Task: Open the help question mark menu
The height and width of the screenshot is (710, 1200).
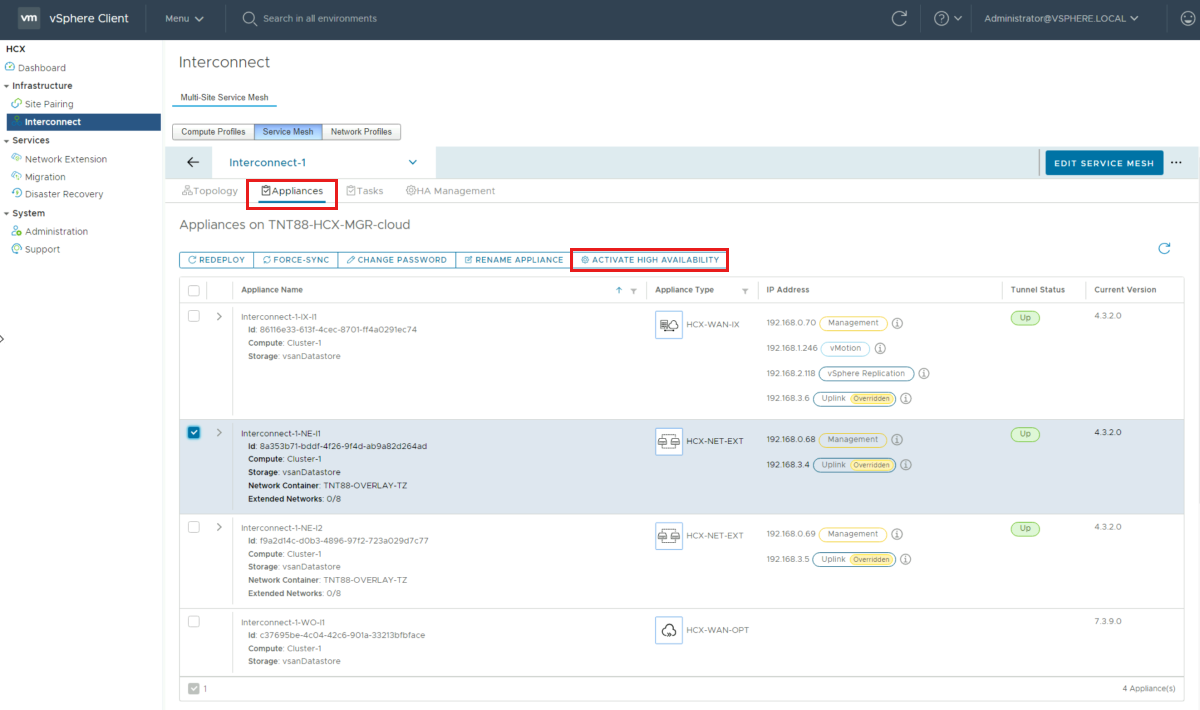Action: point(947,18)
